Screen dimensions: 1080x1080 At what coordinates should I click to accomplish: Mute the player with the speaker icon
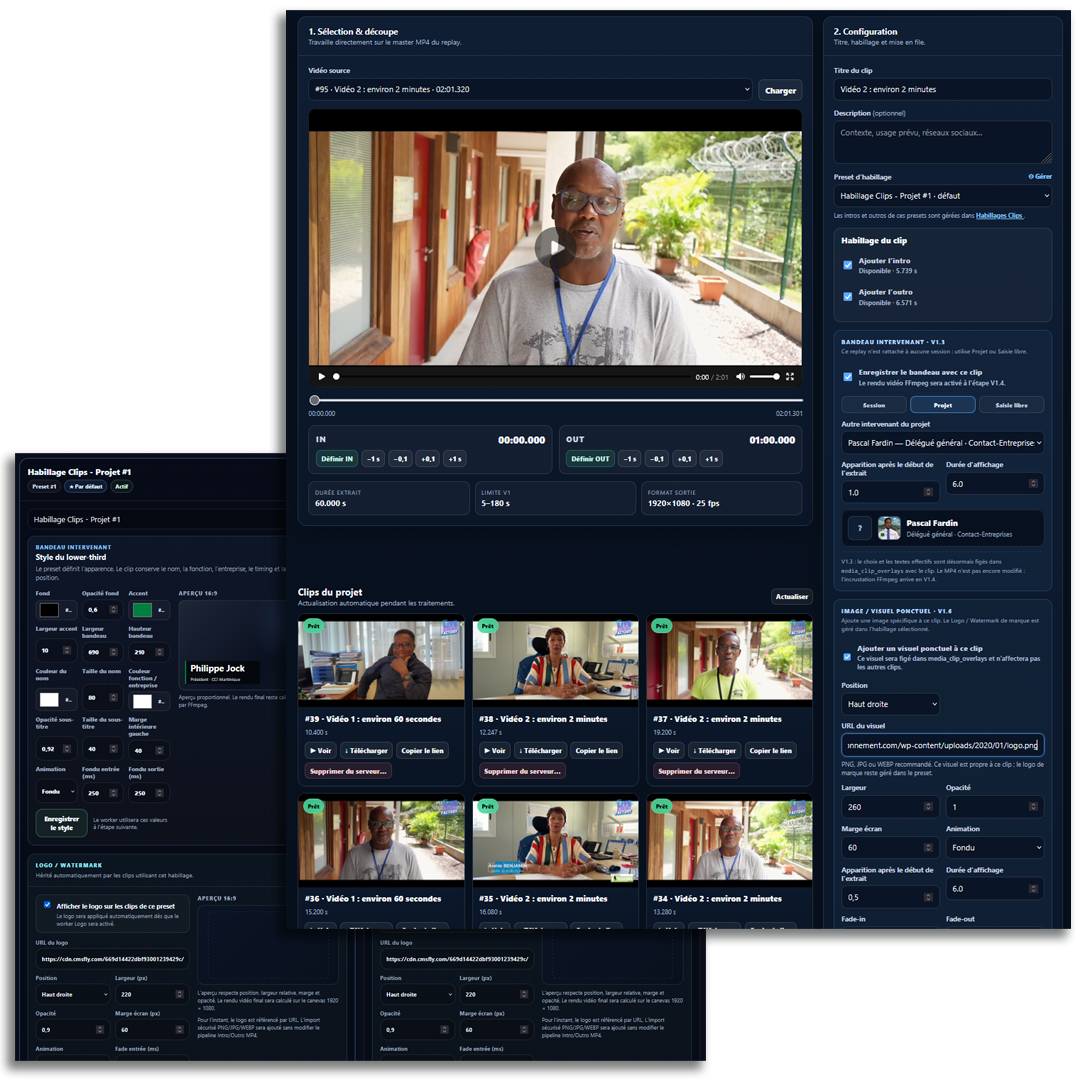740,377
